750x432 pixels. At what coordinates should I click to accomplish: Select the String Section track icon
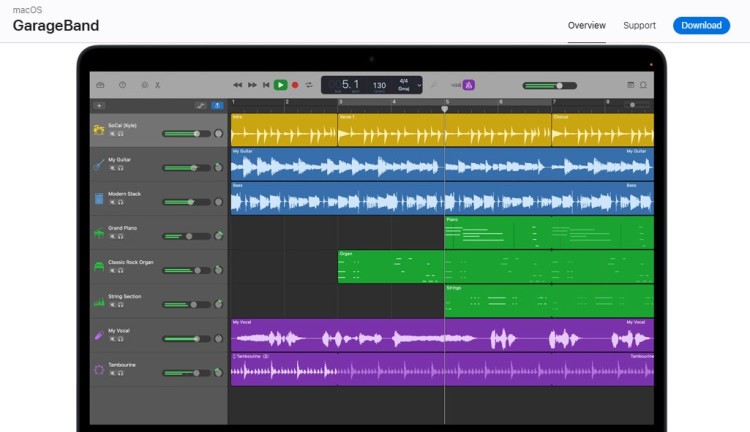(99, 301)
